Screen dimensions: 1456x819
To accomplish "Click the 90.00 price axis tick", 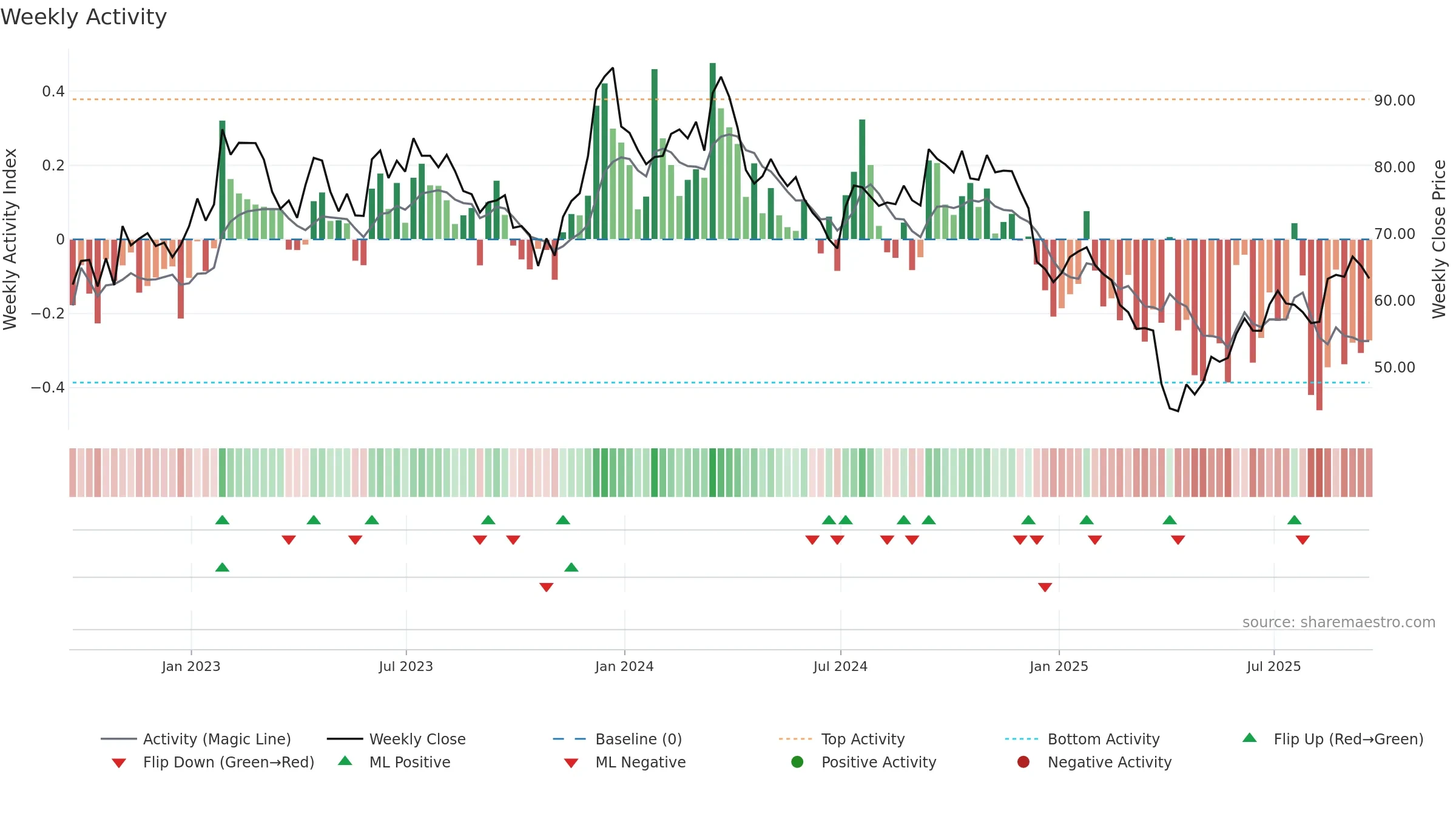I will (x=1395, y=100).
